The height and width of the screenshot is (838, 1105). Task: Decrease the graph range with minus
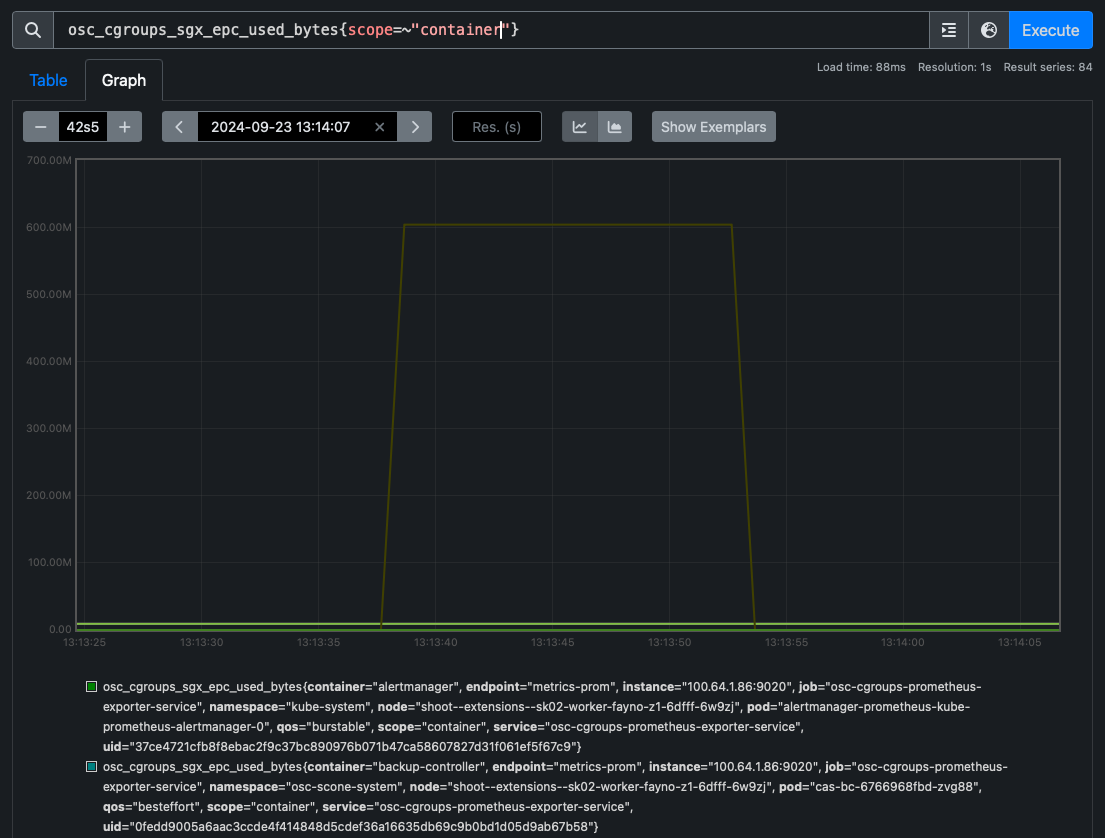coord(41,127)
